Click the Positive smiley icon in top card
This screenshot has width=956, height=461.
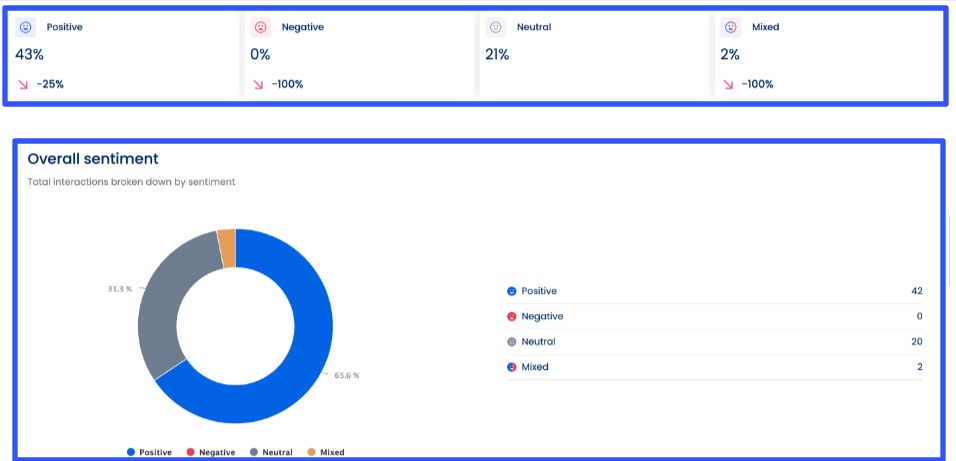coord(26,28)
